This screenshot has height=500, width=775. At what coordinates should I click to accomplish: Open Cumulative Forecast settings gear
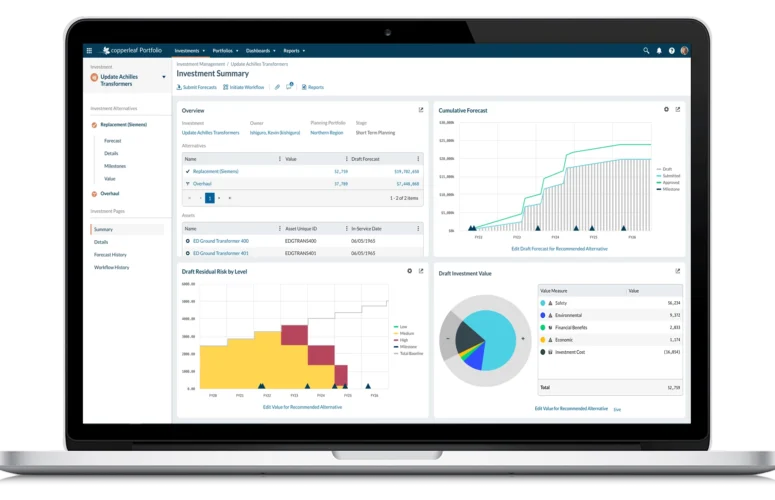[x=666, y=109]
